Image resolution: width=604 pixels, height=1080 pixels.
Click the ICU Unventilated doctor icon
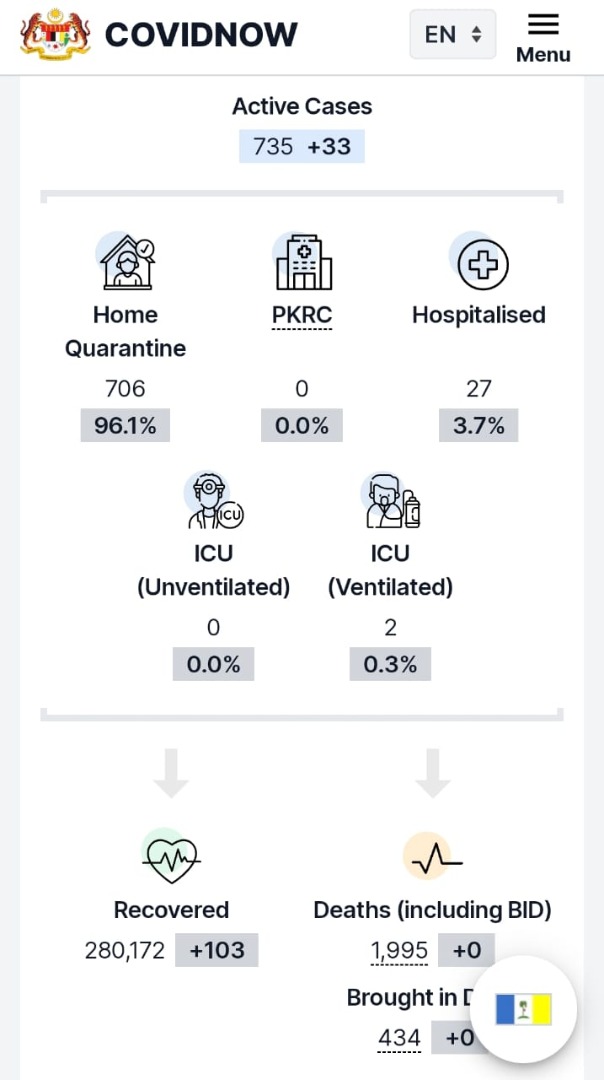214,500
